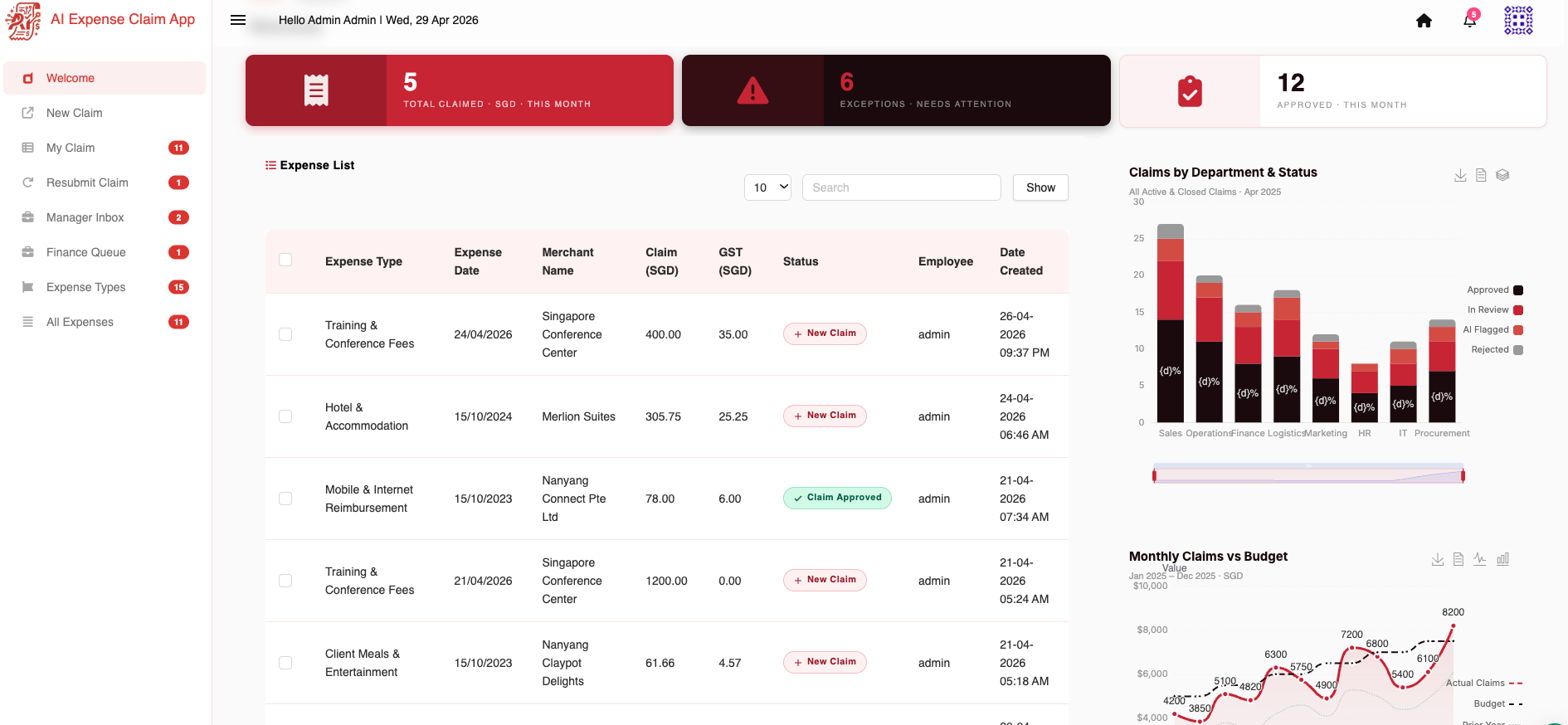This screenshot has width=1568, height=725.
Task: Toggle stack layers icon on Department chart
Action: (1502, 175)
